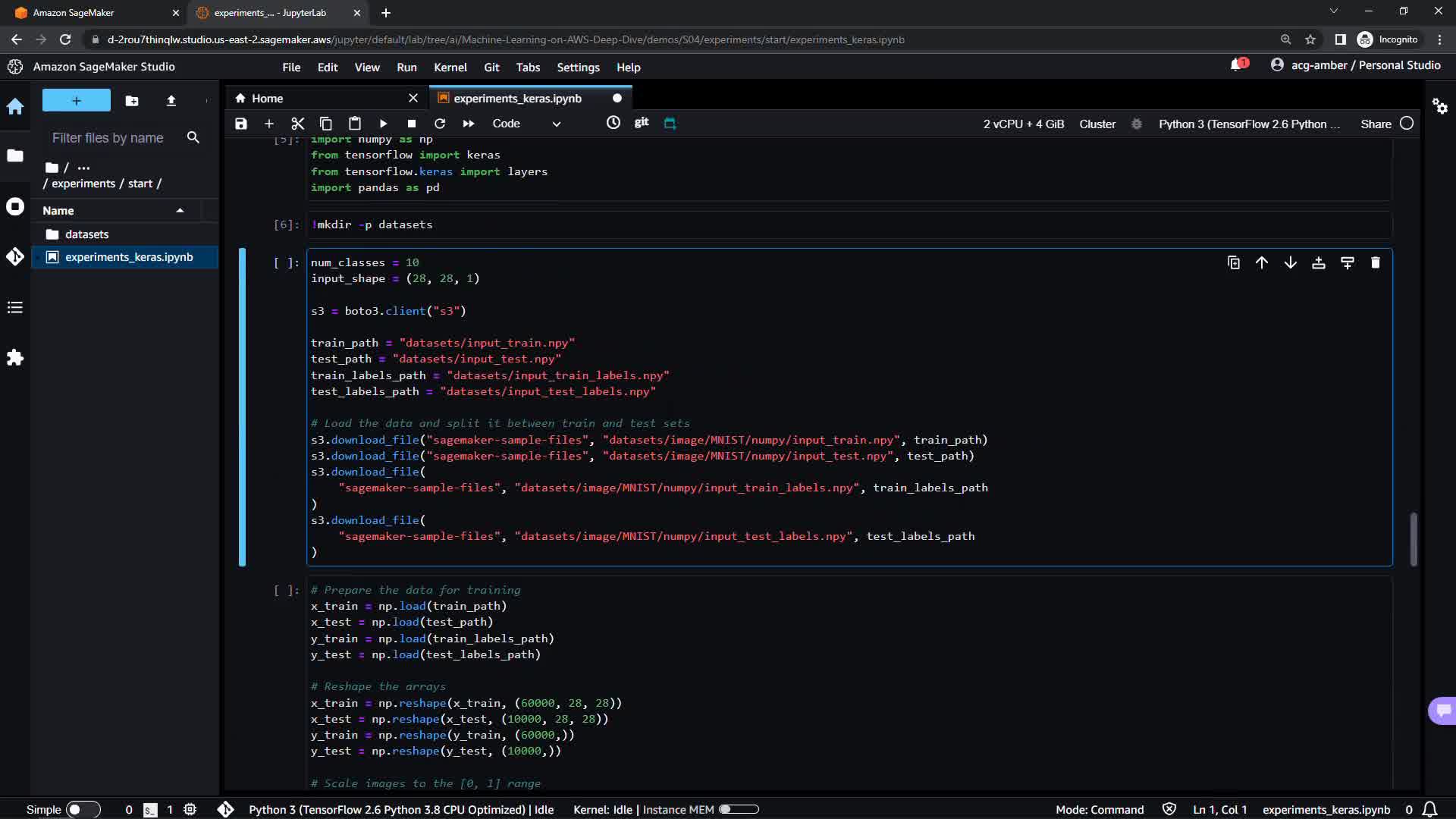This screenshot has height=819, width=1456.
Task: Open the Git sidebar panel
Action: pos(15,257)
